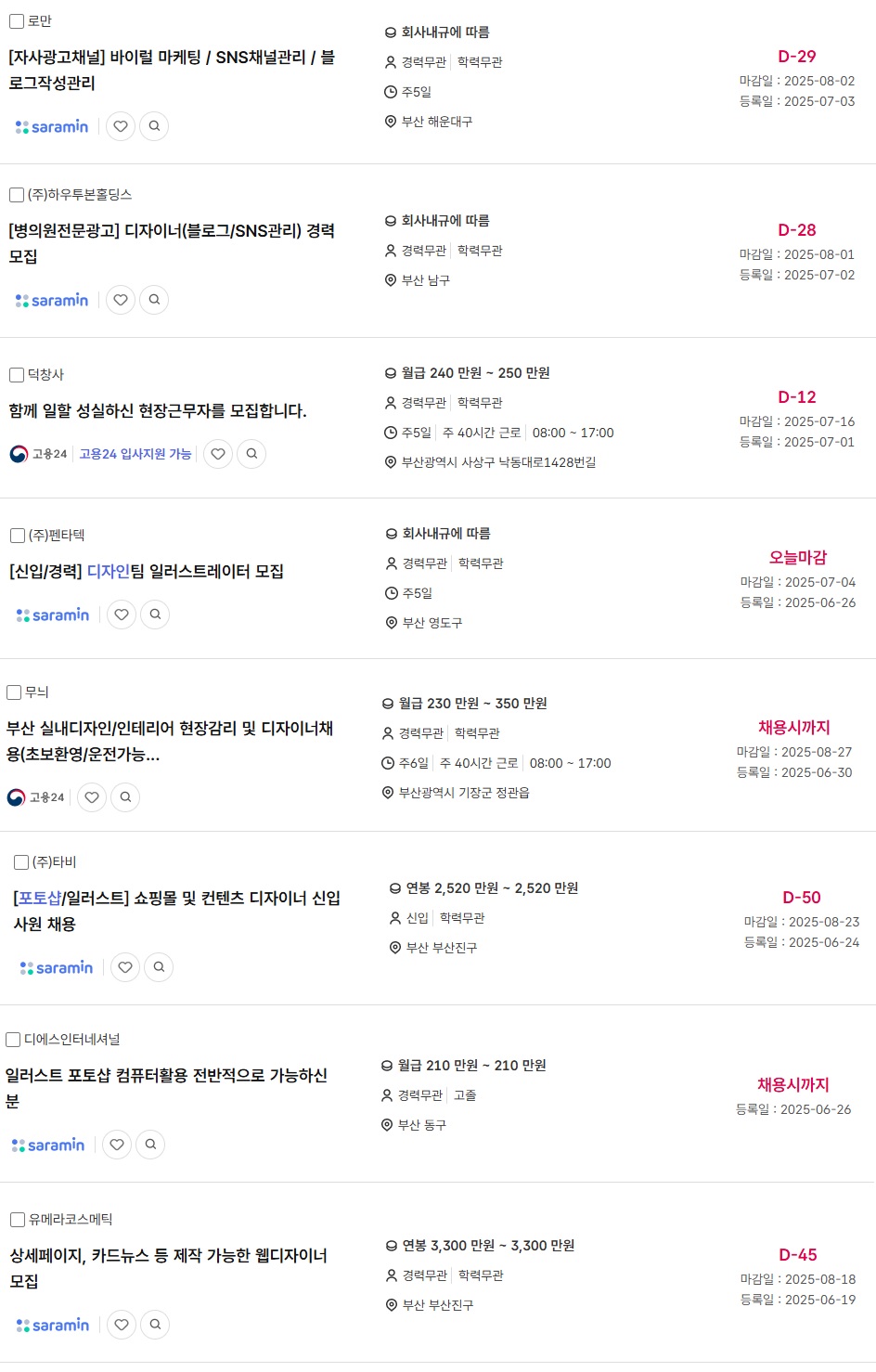Open the 디자인팀 일러스트레이터 모집 job title
This screenshot has width=876, height=1372.
[x=147, y=572]
